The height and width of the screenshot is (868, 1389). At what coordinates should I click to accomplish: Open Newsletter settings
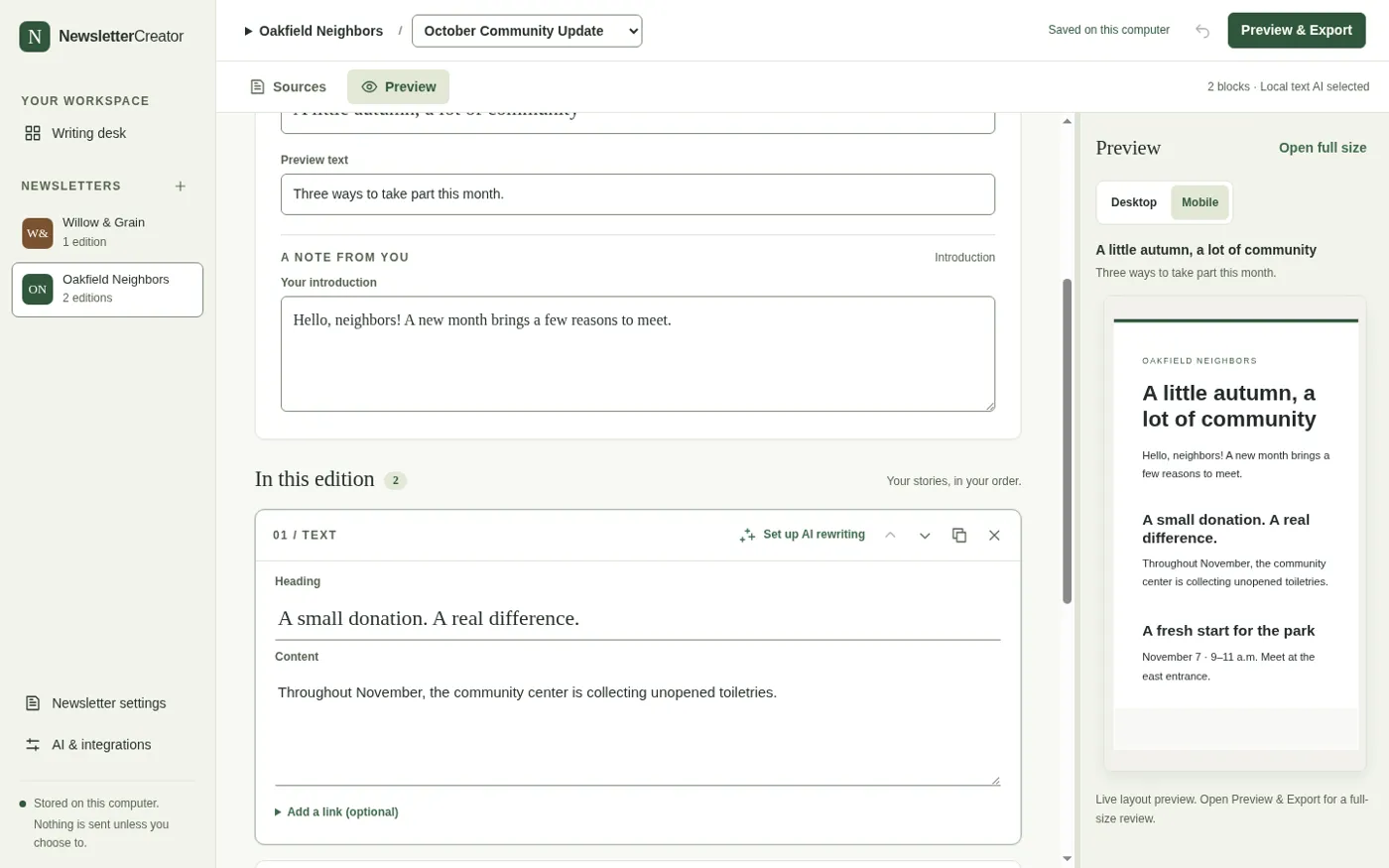[x=107, y=703]
